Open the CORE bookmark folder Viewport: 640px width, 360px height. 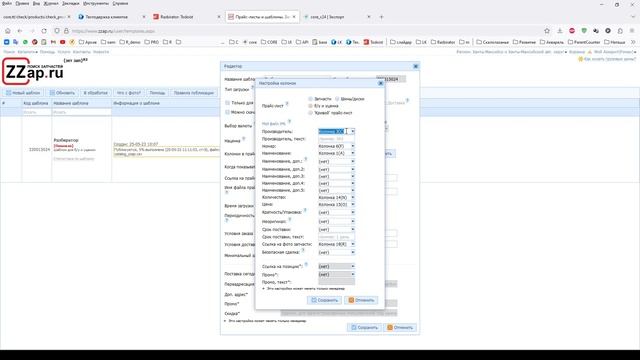pyautogui.click(x=269, y=42)
